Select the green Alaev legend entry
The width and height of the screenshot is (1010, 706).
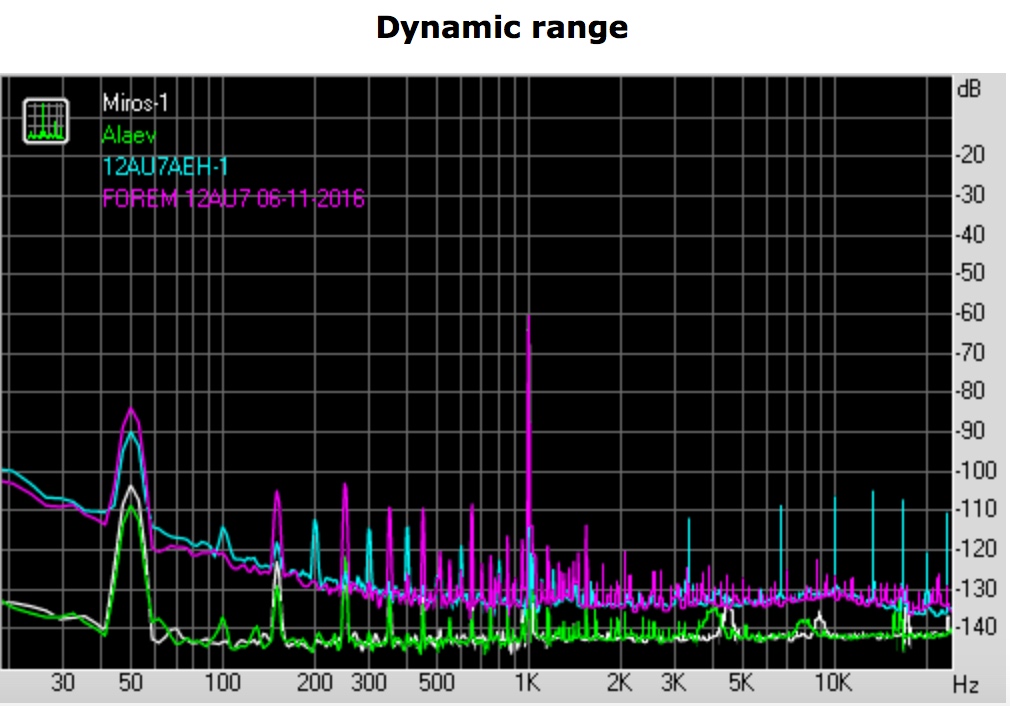click(129, 134)
